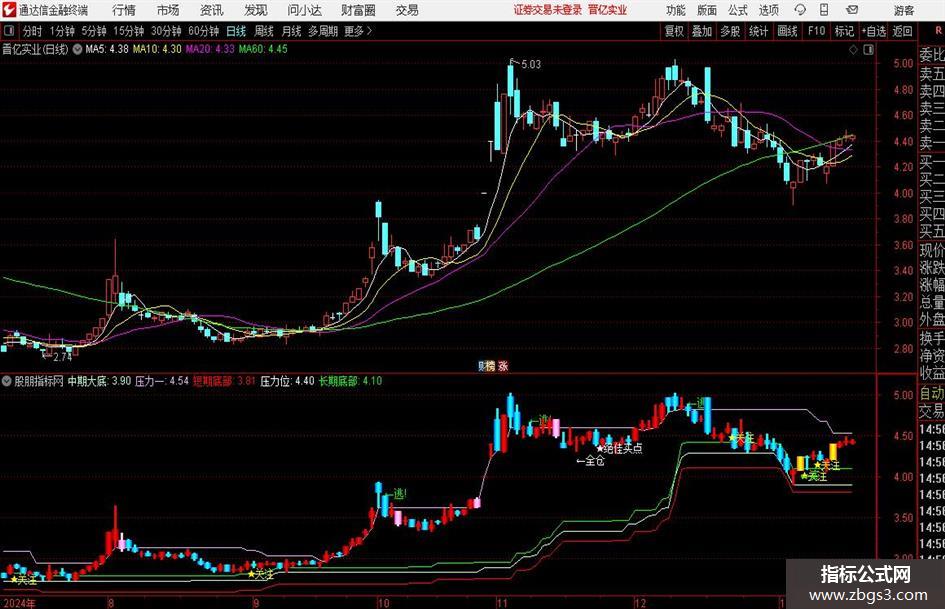The width and height of the screenshot is (945, 609).
Task: Open the 行情 menu
Action: (x=124, y=10)
